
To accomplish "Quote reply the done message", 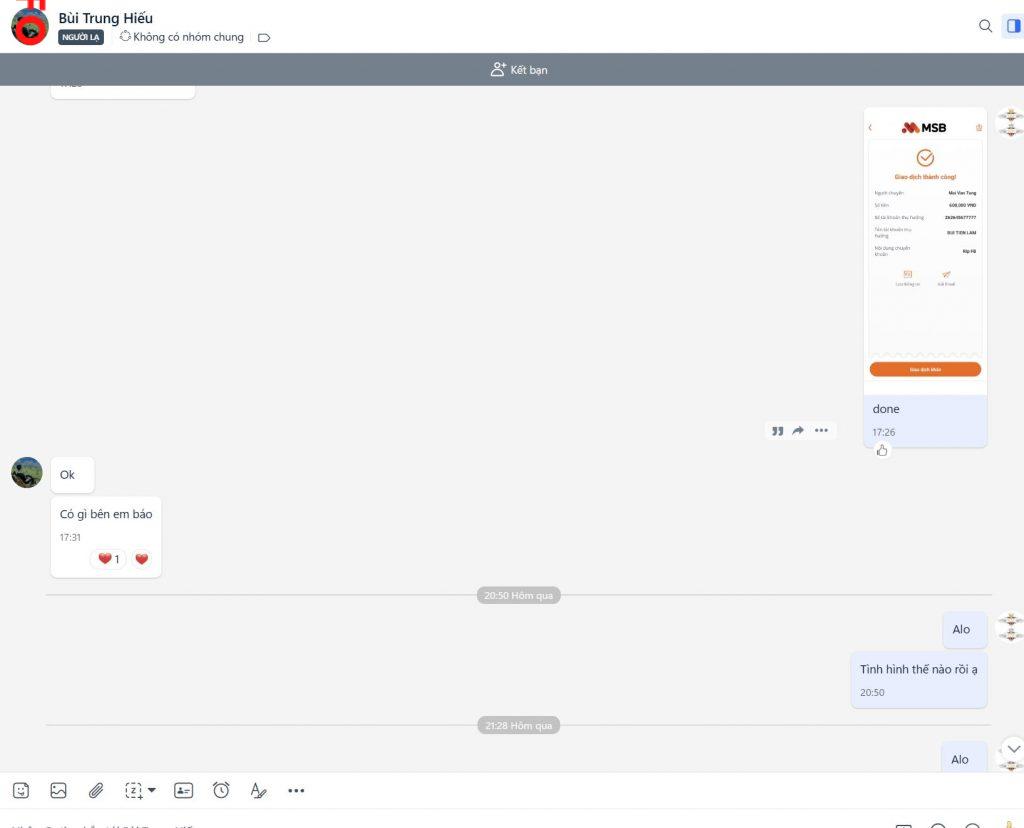I will pos(777,431).
